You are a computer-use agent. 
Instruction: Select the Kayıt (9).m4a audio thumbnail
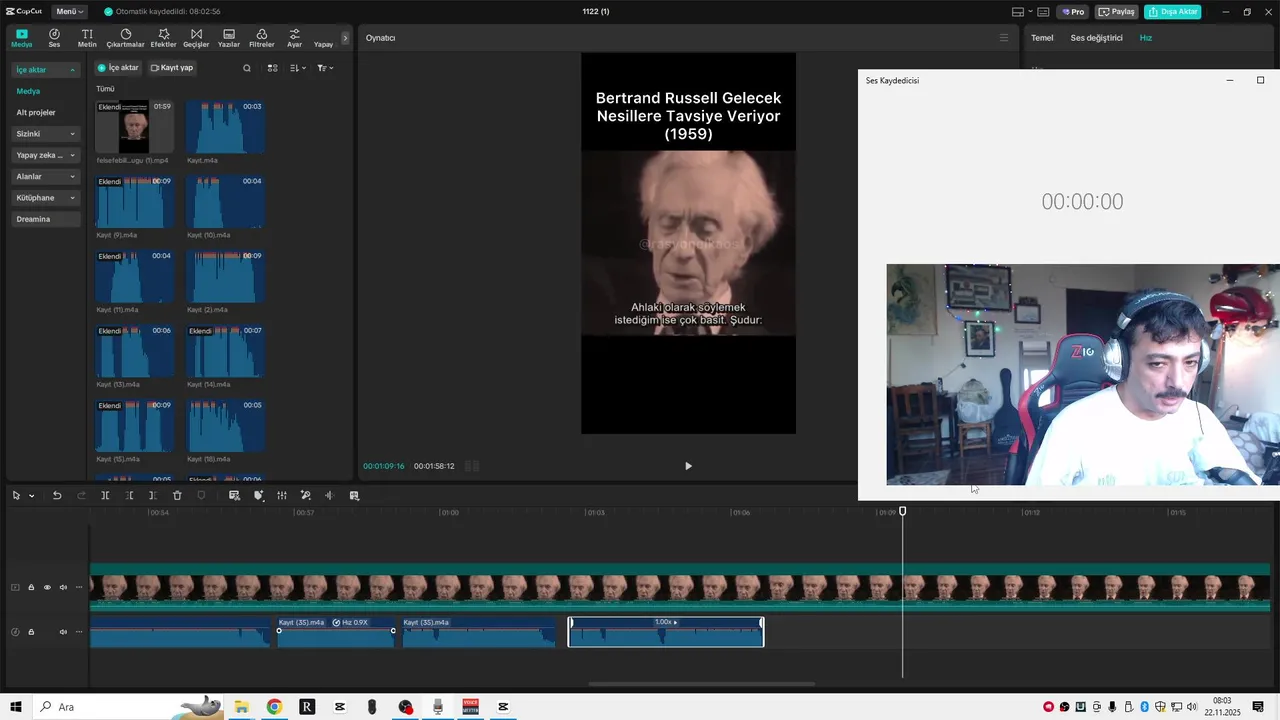tap(135, 201)
